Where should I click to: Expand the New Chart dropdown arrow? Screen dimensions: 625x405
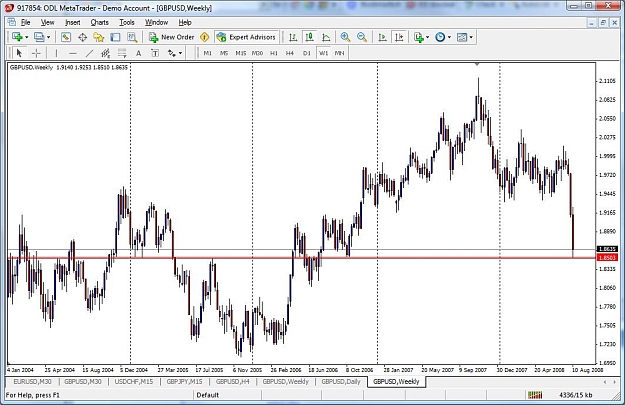pyautogui.click(x=27, y=37)
